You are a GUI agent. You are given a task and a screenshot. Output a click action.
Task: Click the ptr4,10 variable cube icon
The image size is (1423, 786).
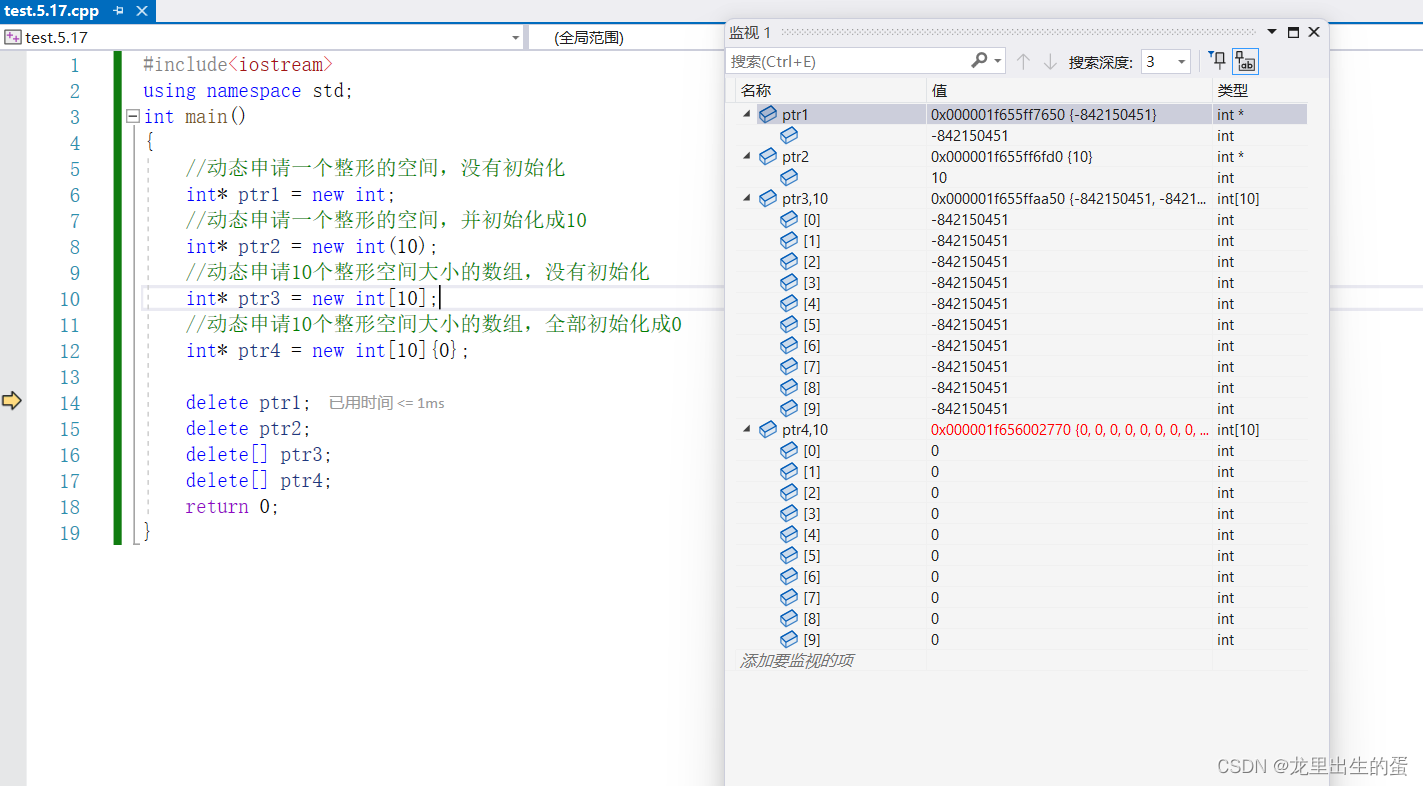[x=768, y=429]
